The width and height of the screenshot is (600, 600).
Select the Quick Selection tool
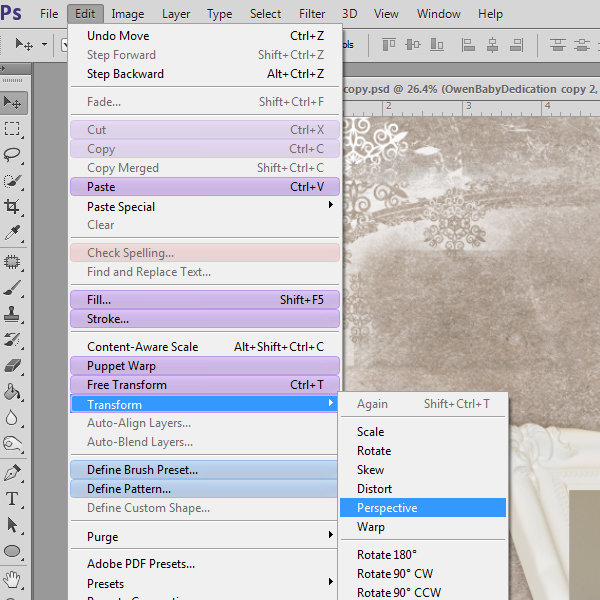(12, 181)
